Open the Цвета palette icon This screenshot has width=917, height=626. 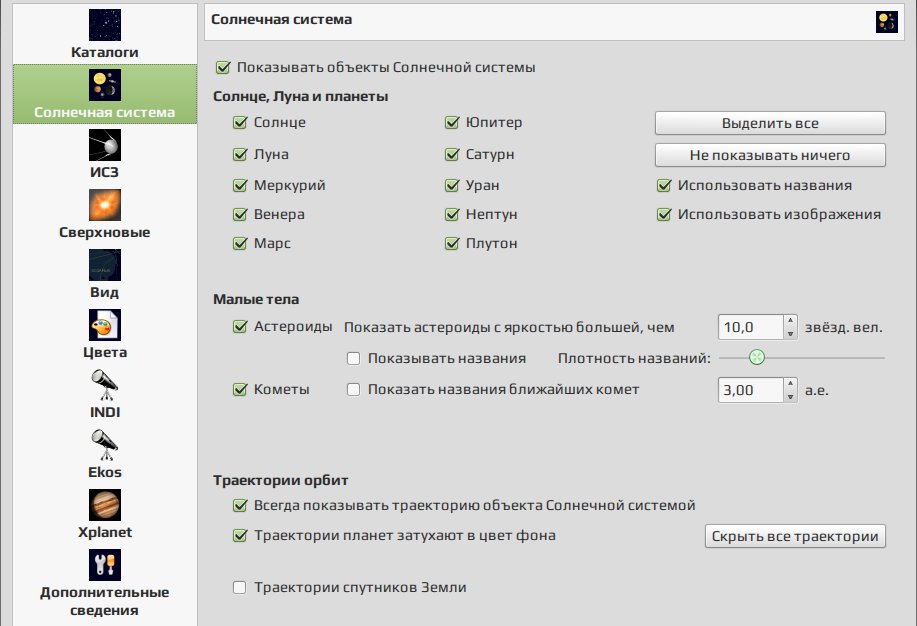(105, 325)
